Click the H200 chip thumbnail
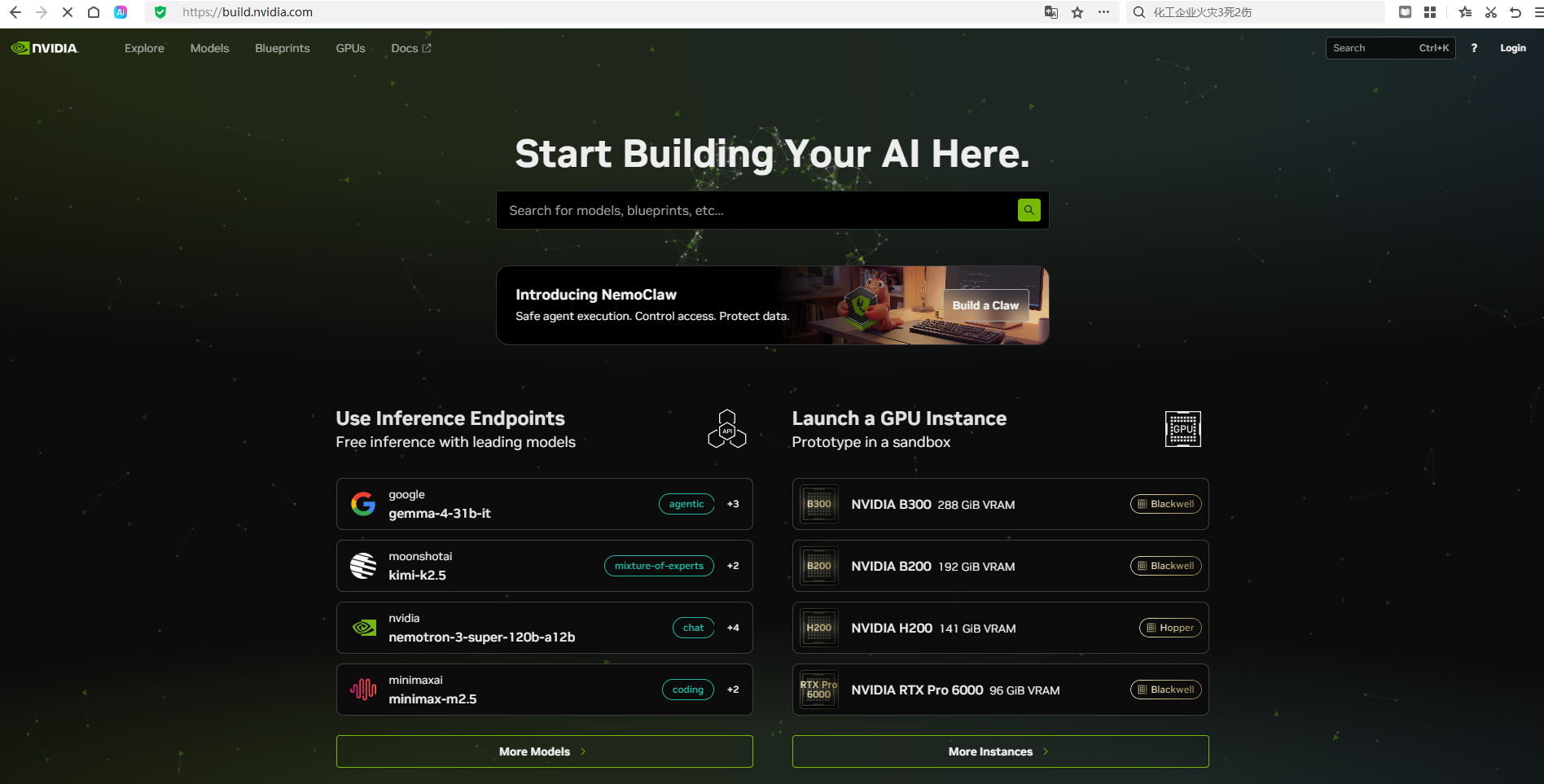 [819, 628]
